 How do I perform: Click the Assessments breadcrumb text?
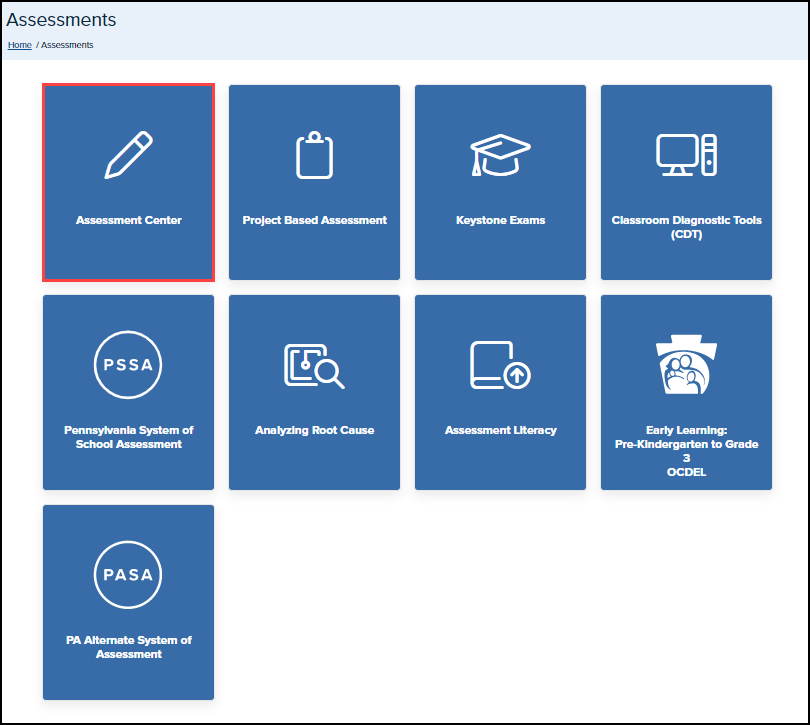click(x=67, y=45)
